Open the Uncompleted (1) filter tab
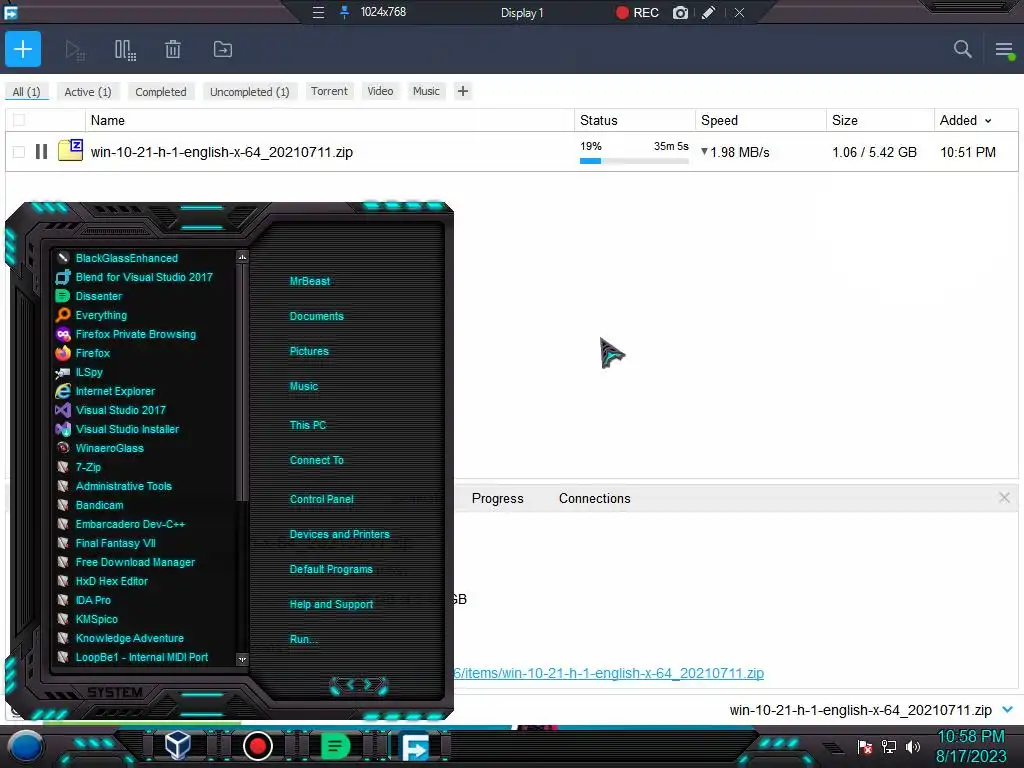 click(x=249, y=91)
